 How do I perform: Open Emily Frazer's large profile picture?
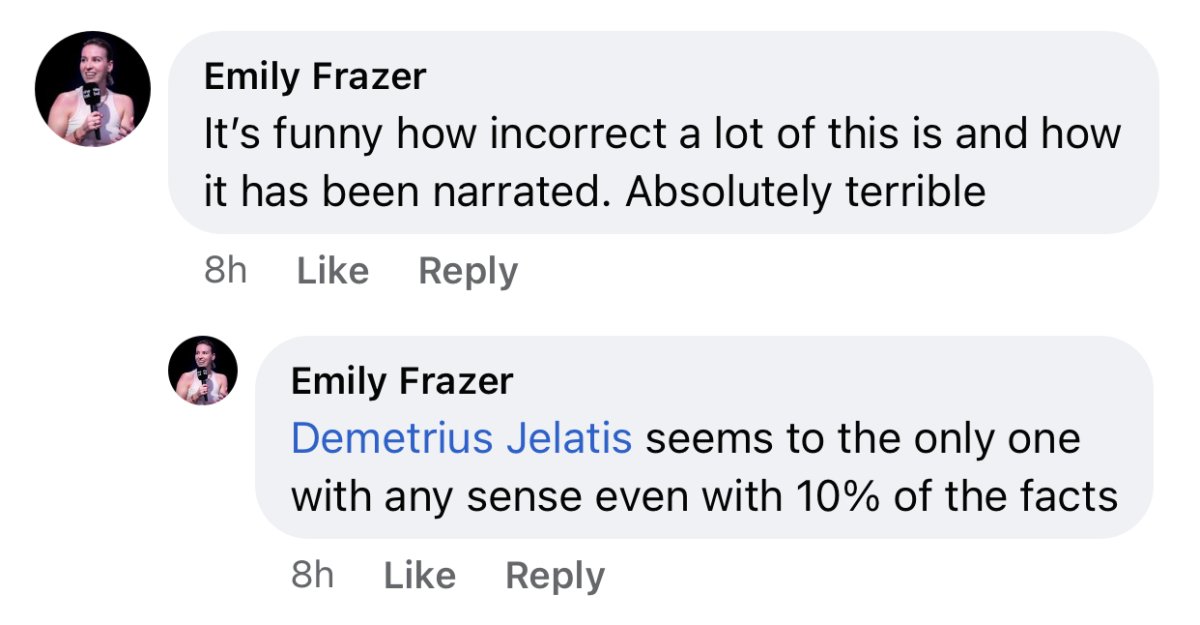(x=92, y=89)
